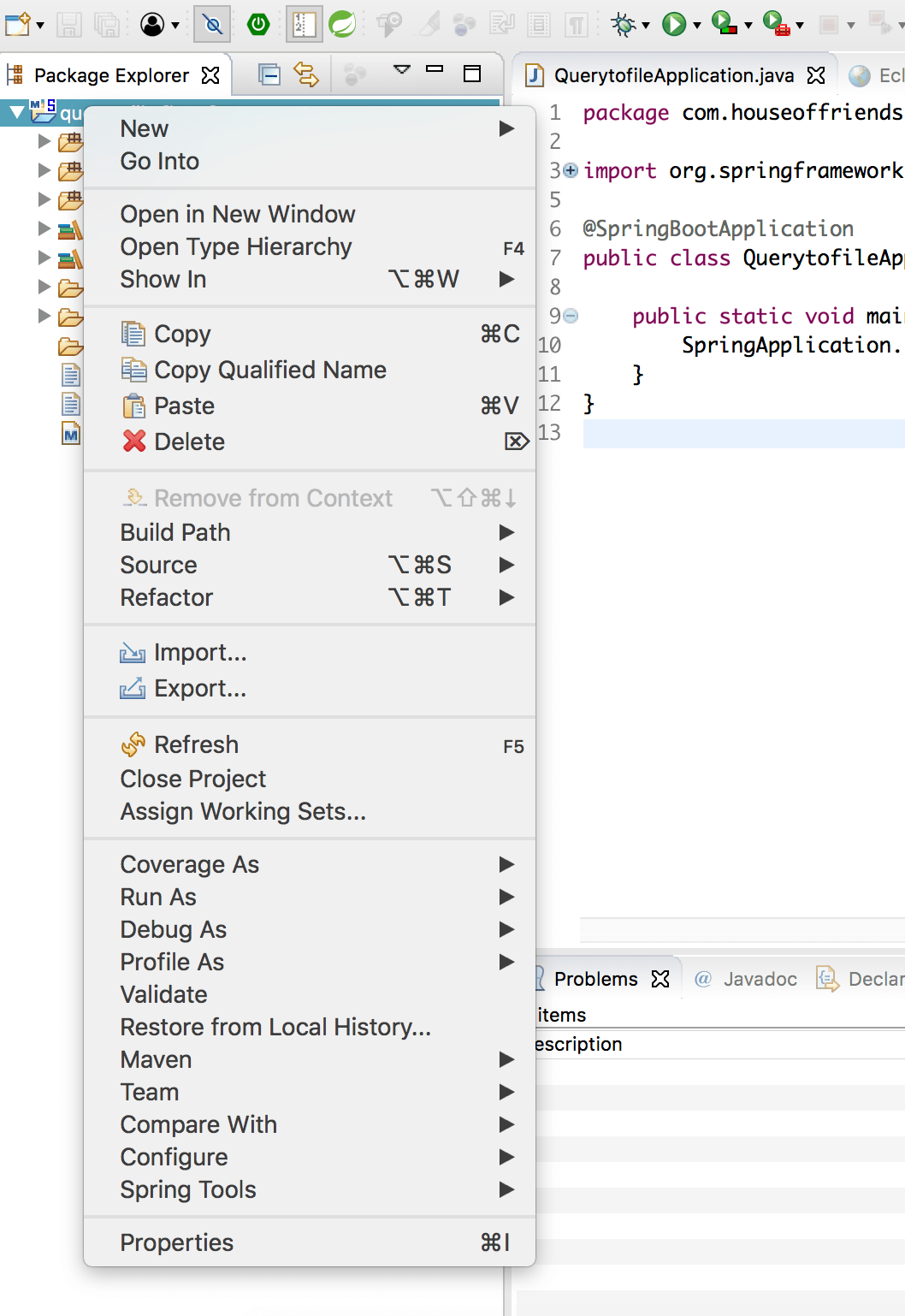Click the Run toolbar icon
The height and width of the screenshot is (1316, 905).
[x=673, y=24]
